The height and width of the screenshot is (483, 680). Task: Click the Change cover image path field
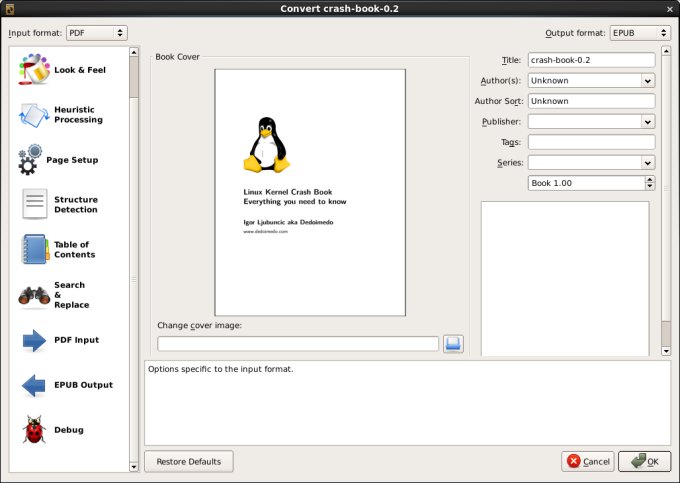[x=298, y=344]
